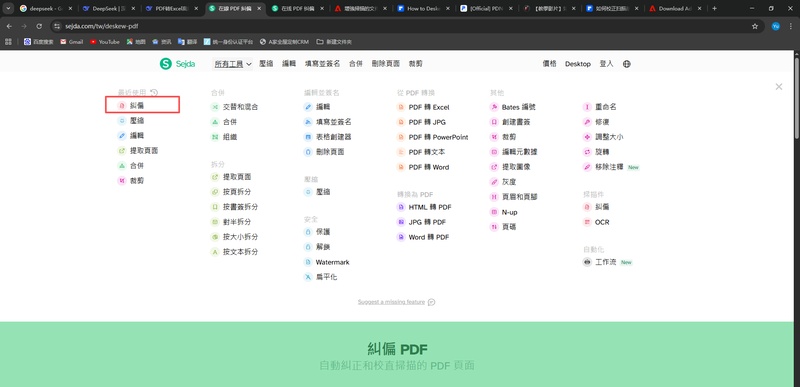Screen dimensions: 800x387
Task: Open the Gmail bookmark
Action: coord(71,42)
